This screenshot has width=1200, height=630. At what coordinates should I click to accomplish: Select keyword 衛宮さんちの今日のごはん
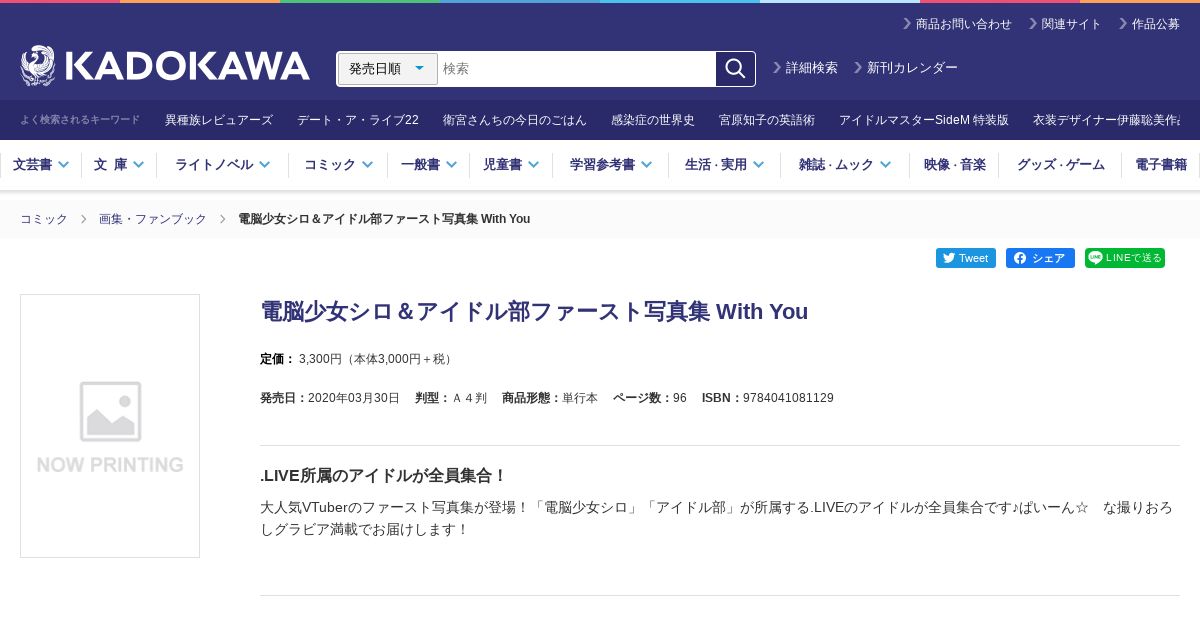(515, 120)
